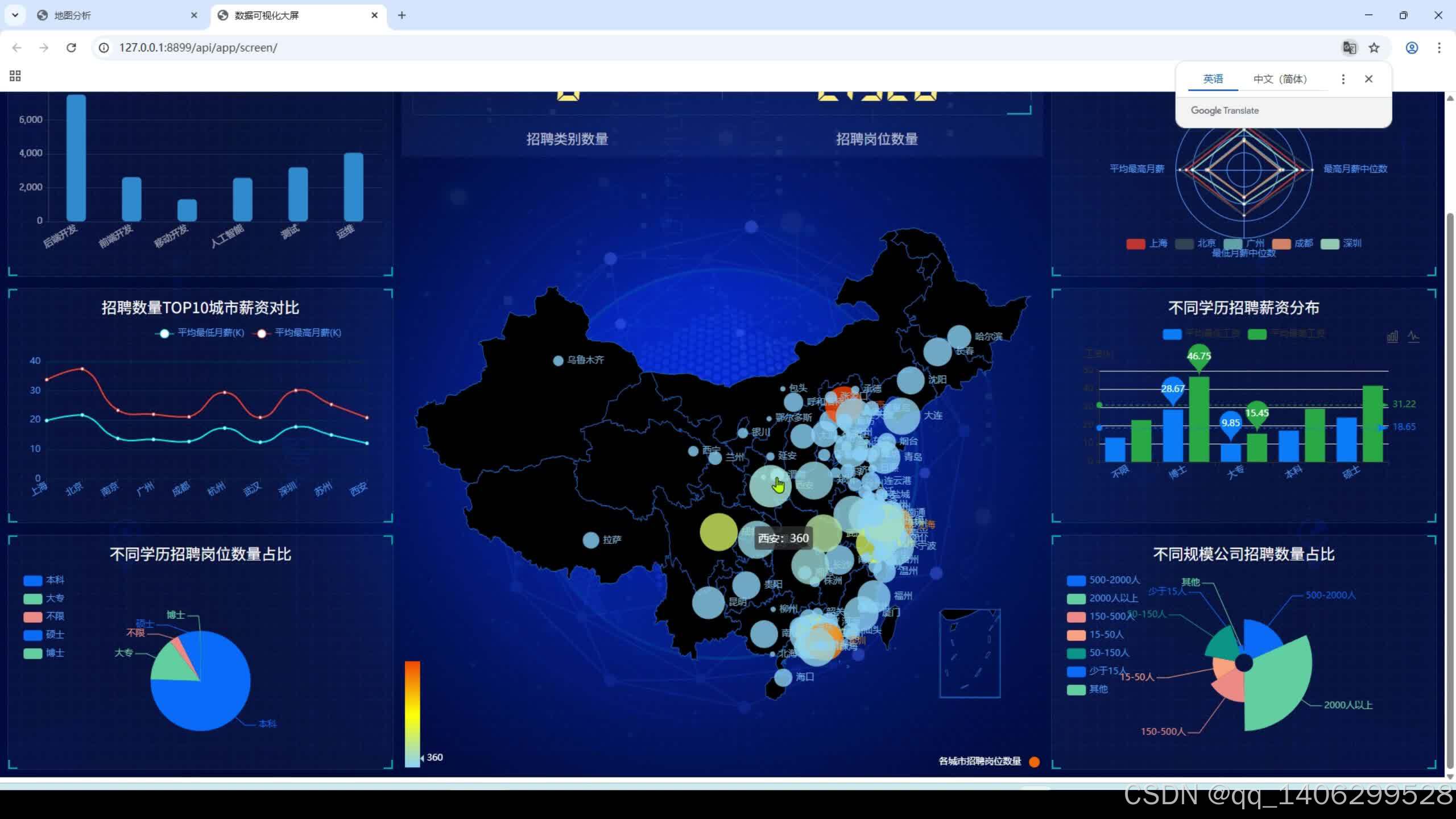Reload the page
The height and width of the screenshot is (819, 1456).
(x=71, y=48)
